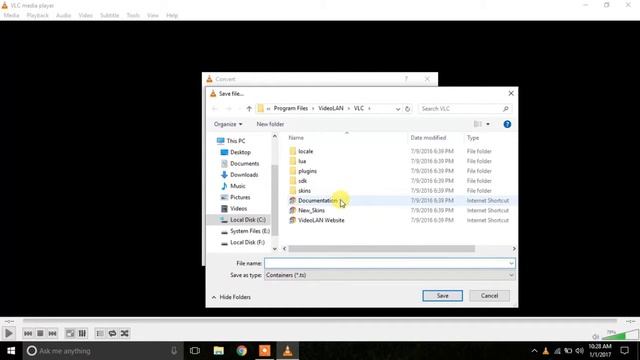Open Google Chrome from the taskbar
This screenshot has width=640, height=360.
click(242, 351)
